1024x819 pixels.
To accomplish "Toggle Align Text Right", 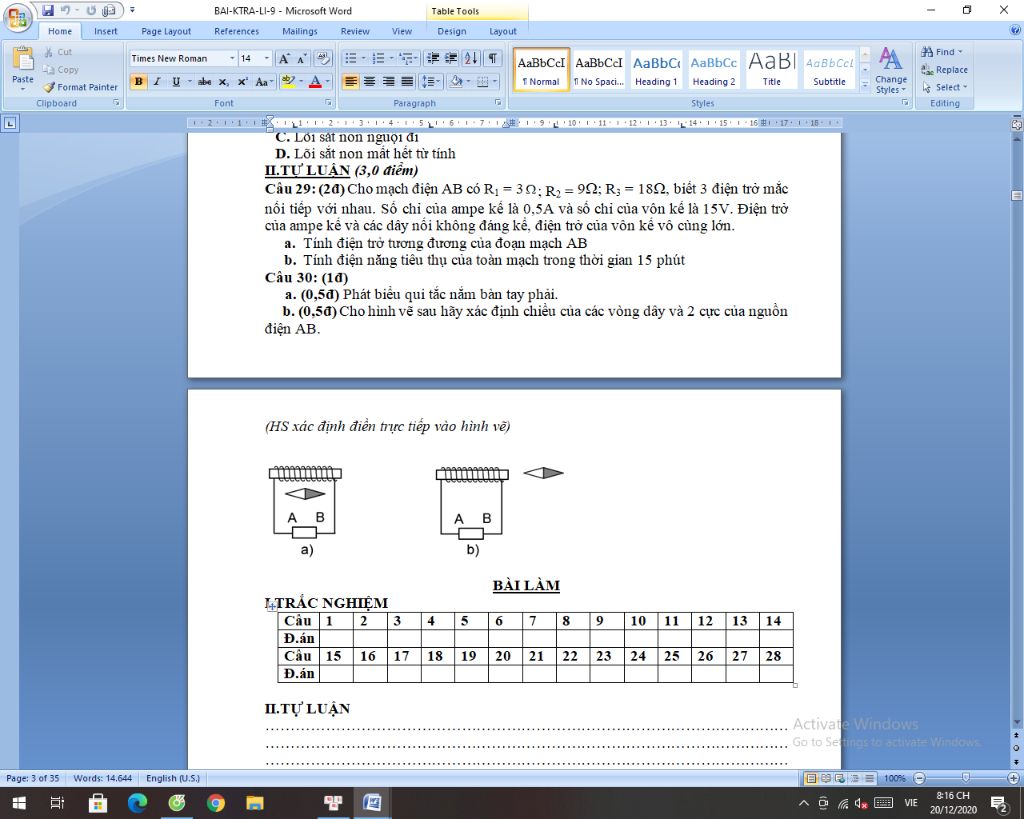I will pos(389,82).
